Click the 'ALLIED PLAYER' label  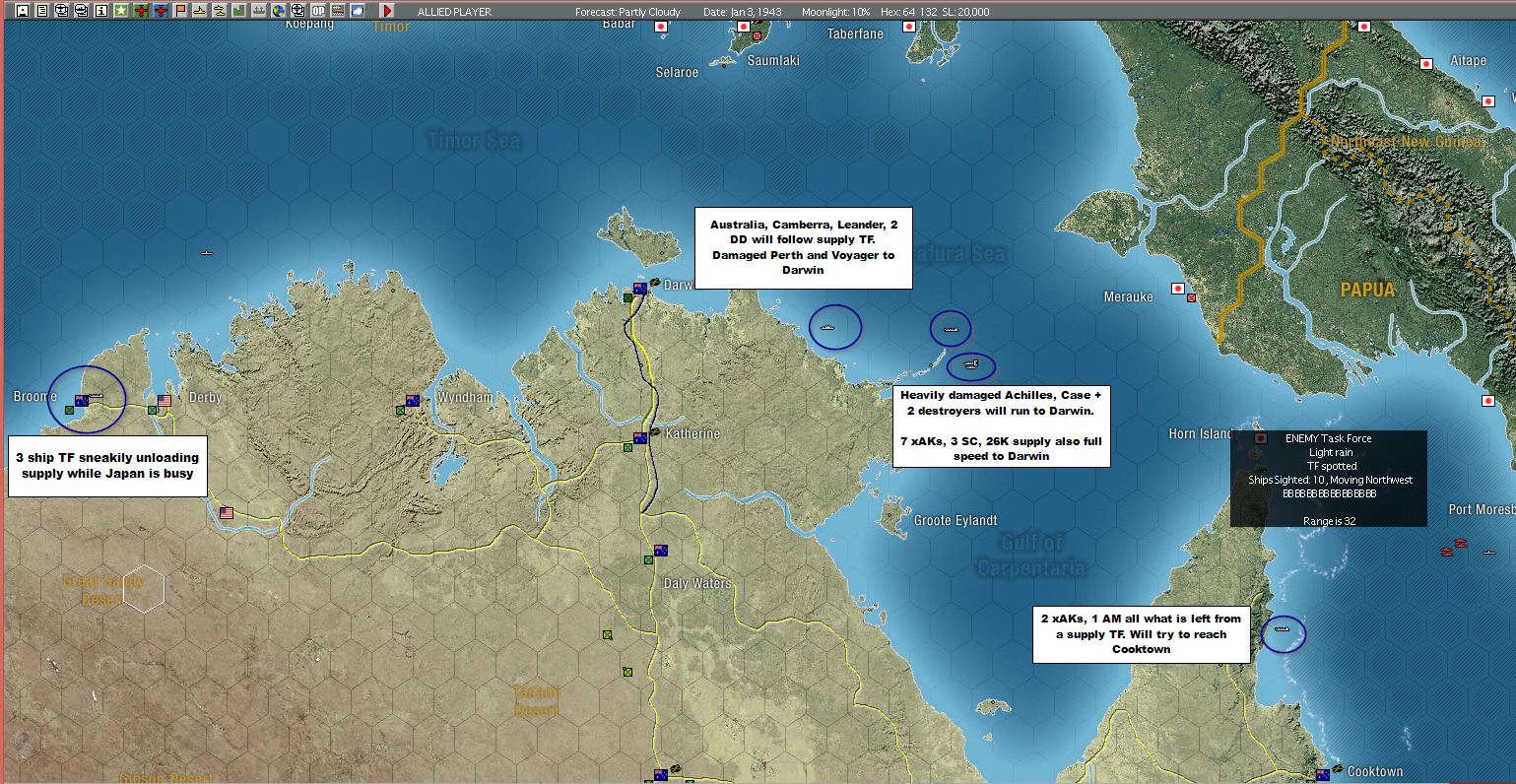(454, 12)
